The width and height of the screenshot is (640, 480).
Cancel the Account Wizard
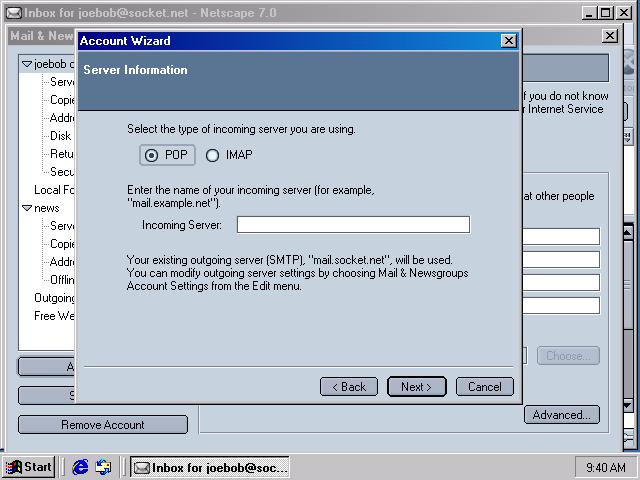484,387
